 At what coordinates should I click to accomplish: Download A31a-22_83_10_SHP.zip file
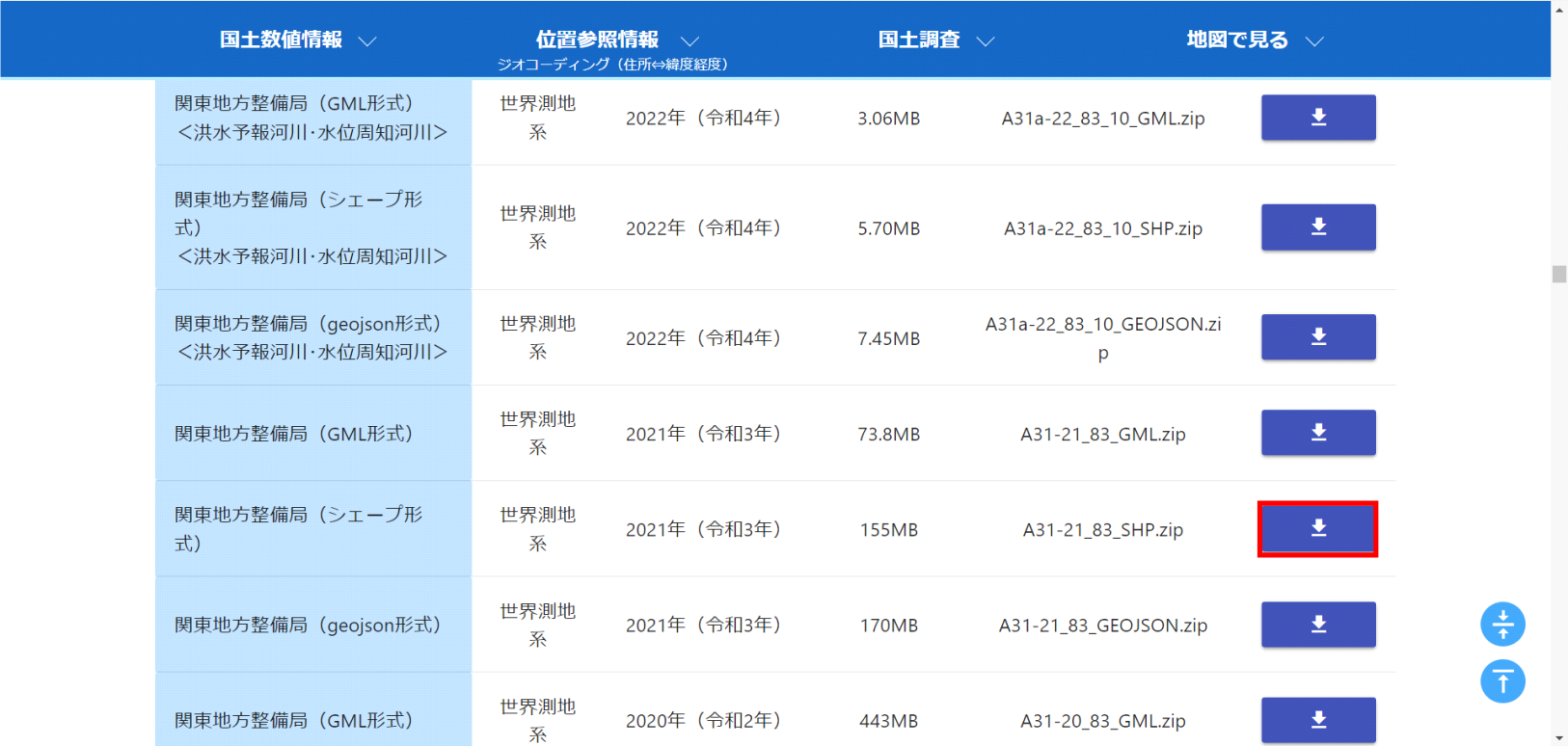click(x=1317, y=227)
